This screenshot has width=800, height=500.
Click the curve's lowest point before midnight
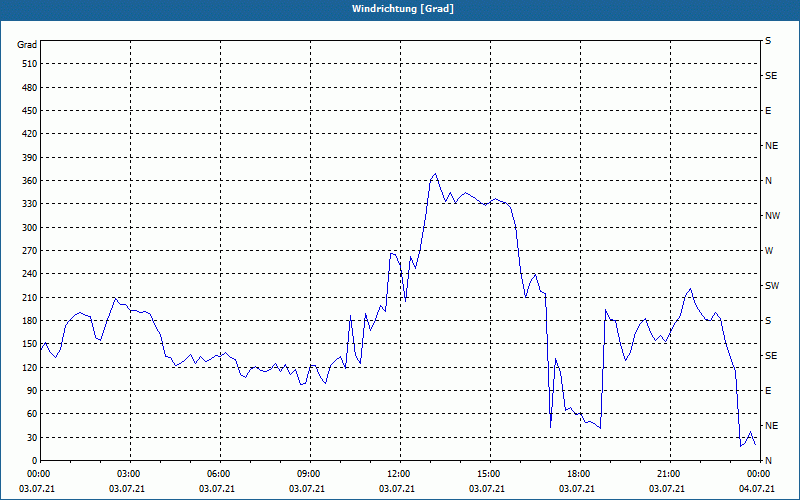coord(741,446)
